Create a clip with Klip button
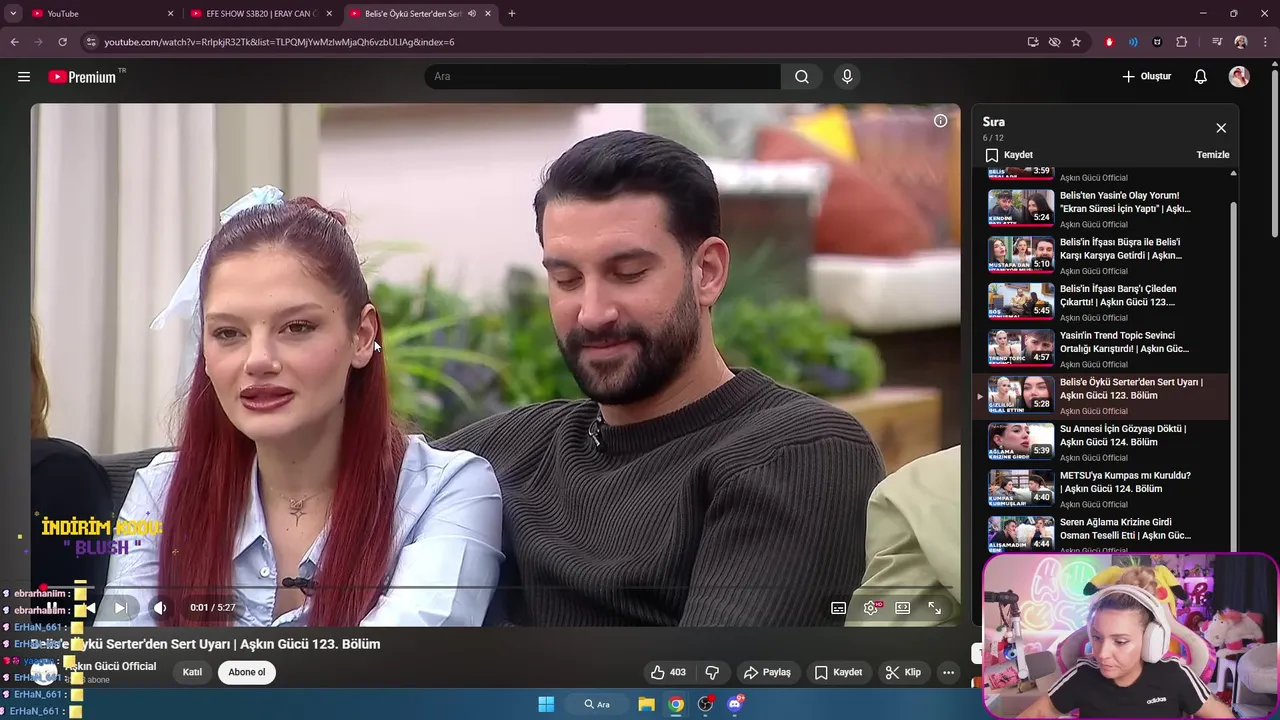This screenshot has width=1280, height=720. [903, 672]
